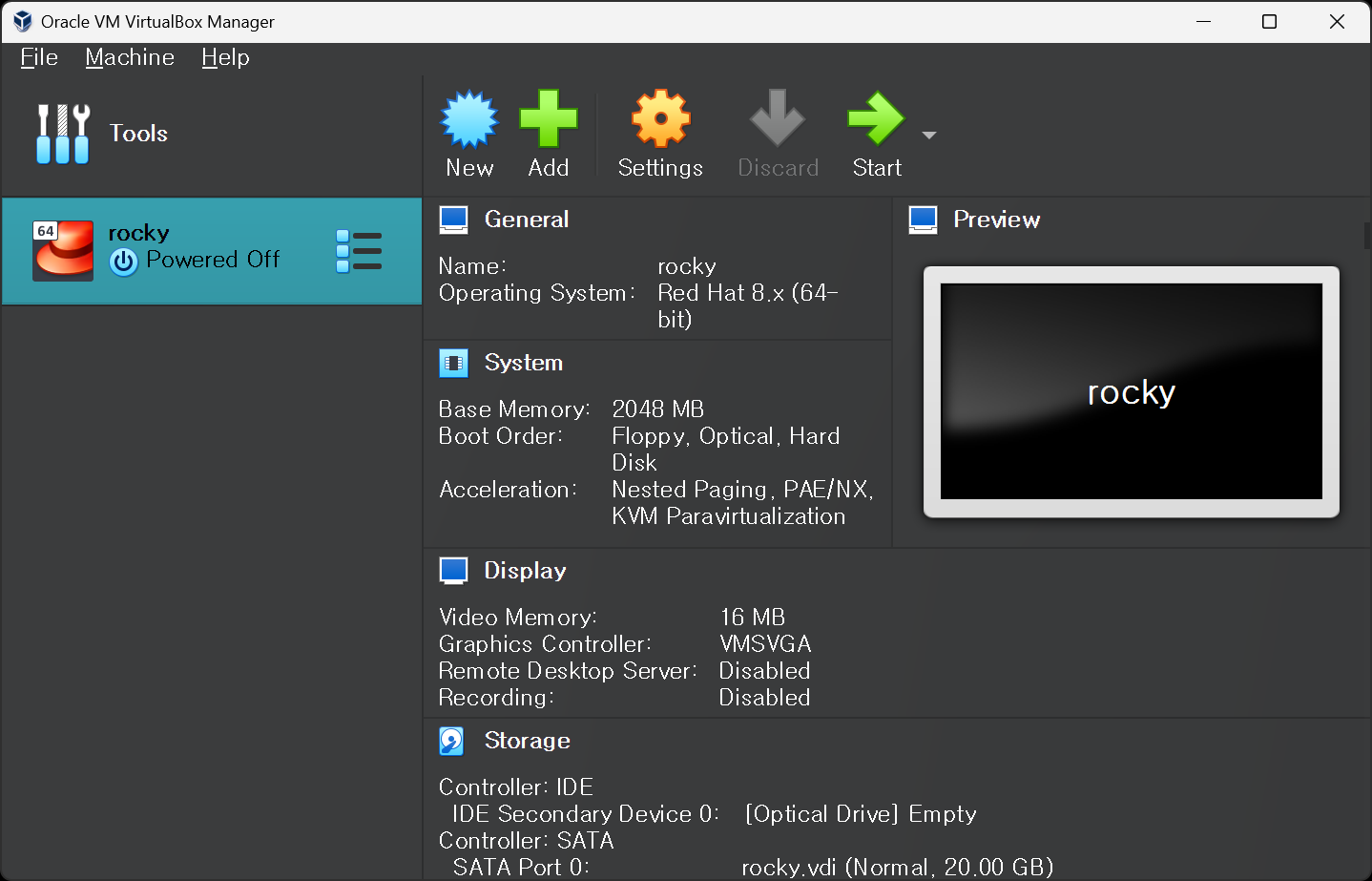Click the Controller: IDE label
The height and width of the screenshot is (881, 1372).
[516, 787]
